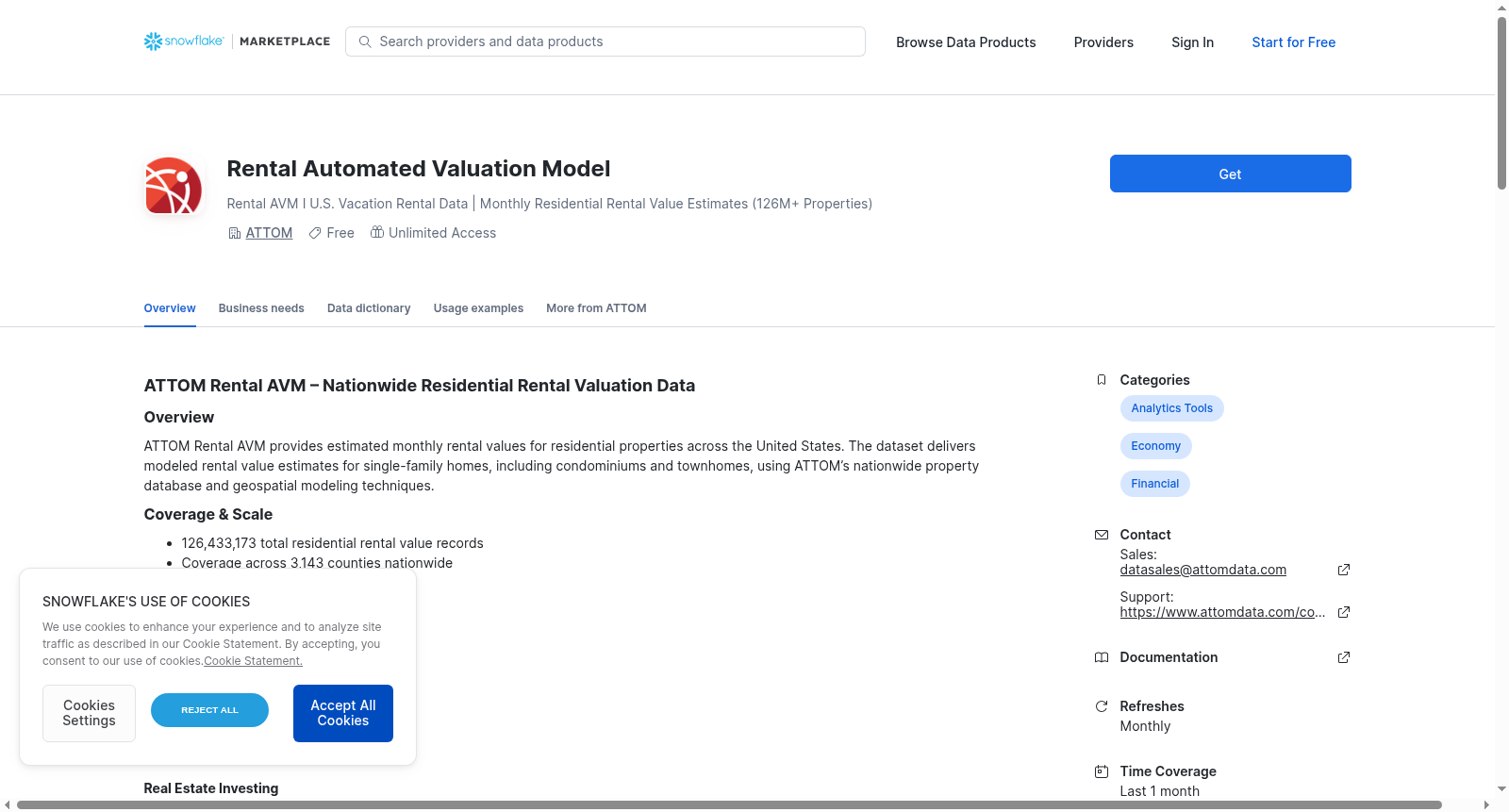1509x812 pixels.
Task: Select the Overview tab
Action: click(x=170, y=308)
